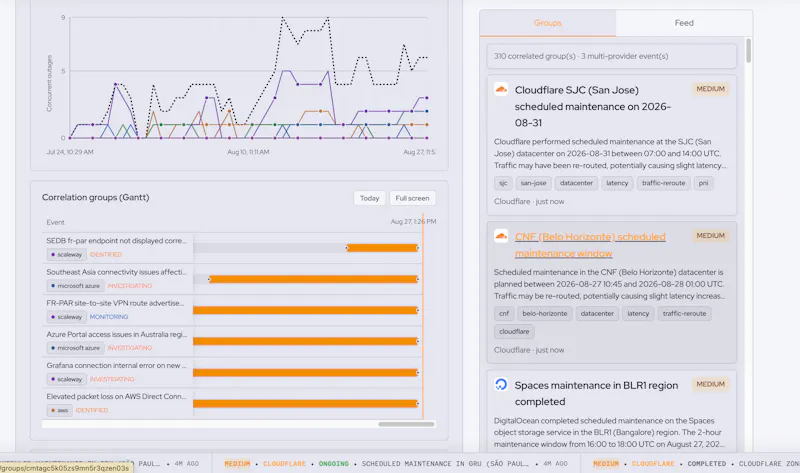Open Gantt chart in Full screen
This screenshot has height=473, width=800.
pyautogui.click(x=412, y=198)
